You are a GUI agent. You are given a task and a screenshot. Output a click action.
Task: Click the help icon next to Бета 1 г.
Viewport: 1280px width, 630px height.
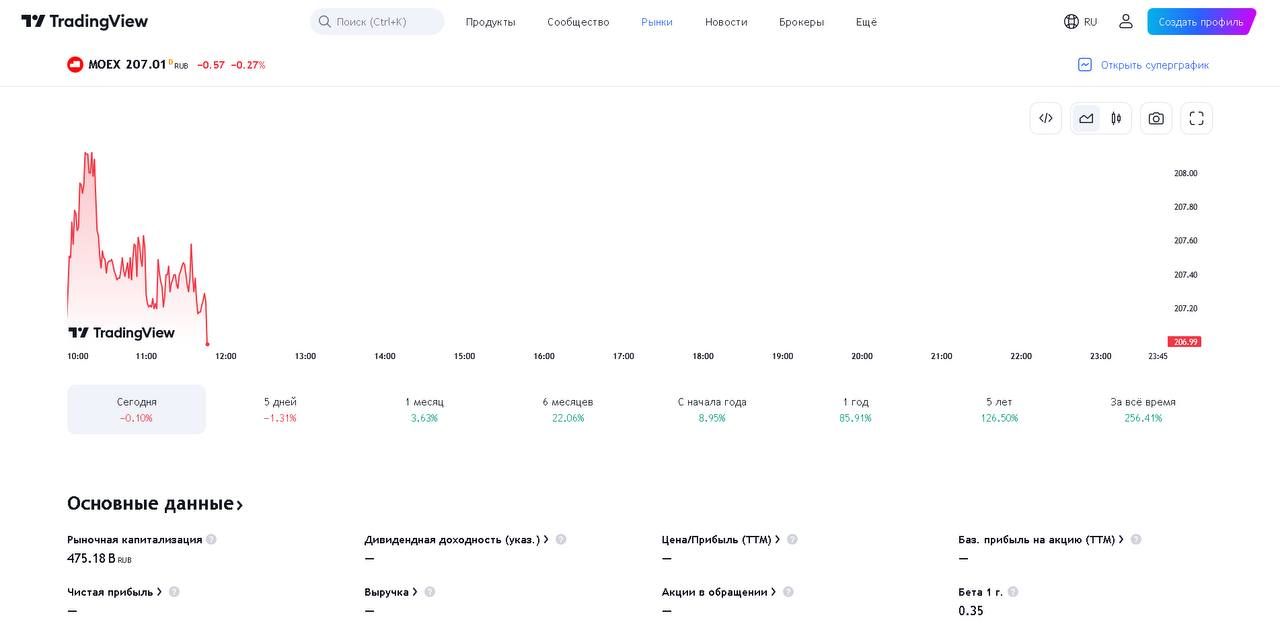1013,592
